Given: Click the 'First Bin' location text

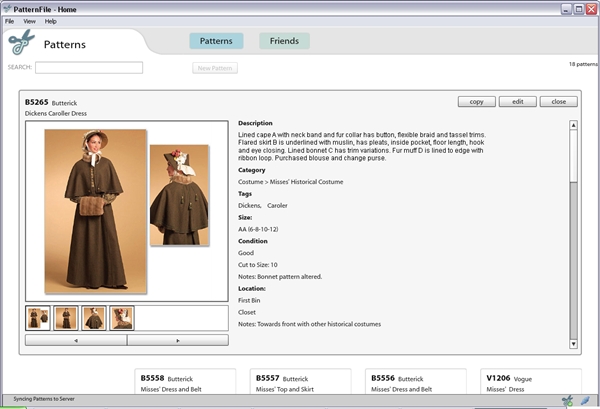Looking at the screenshot, I should tap(249, 301).
